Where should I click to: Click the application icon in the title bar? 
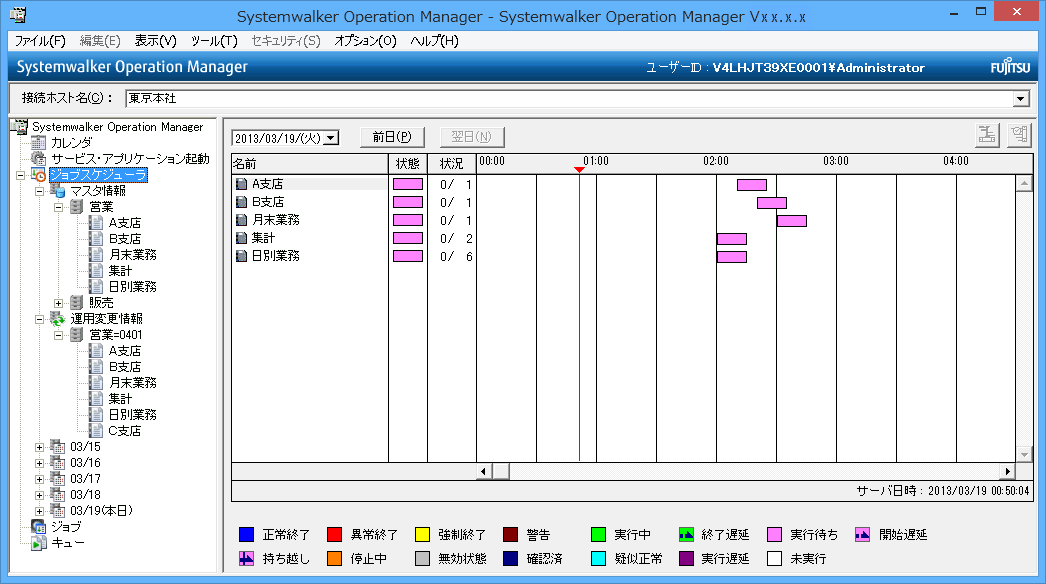pyautogui.click(x=19, y=14)
